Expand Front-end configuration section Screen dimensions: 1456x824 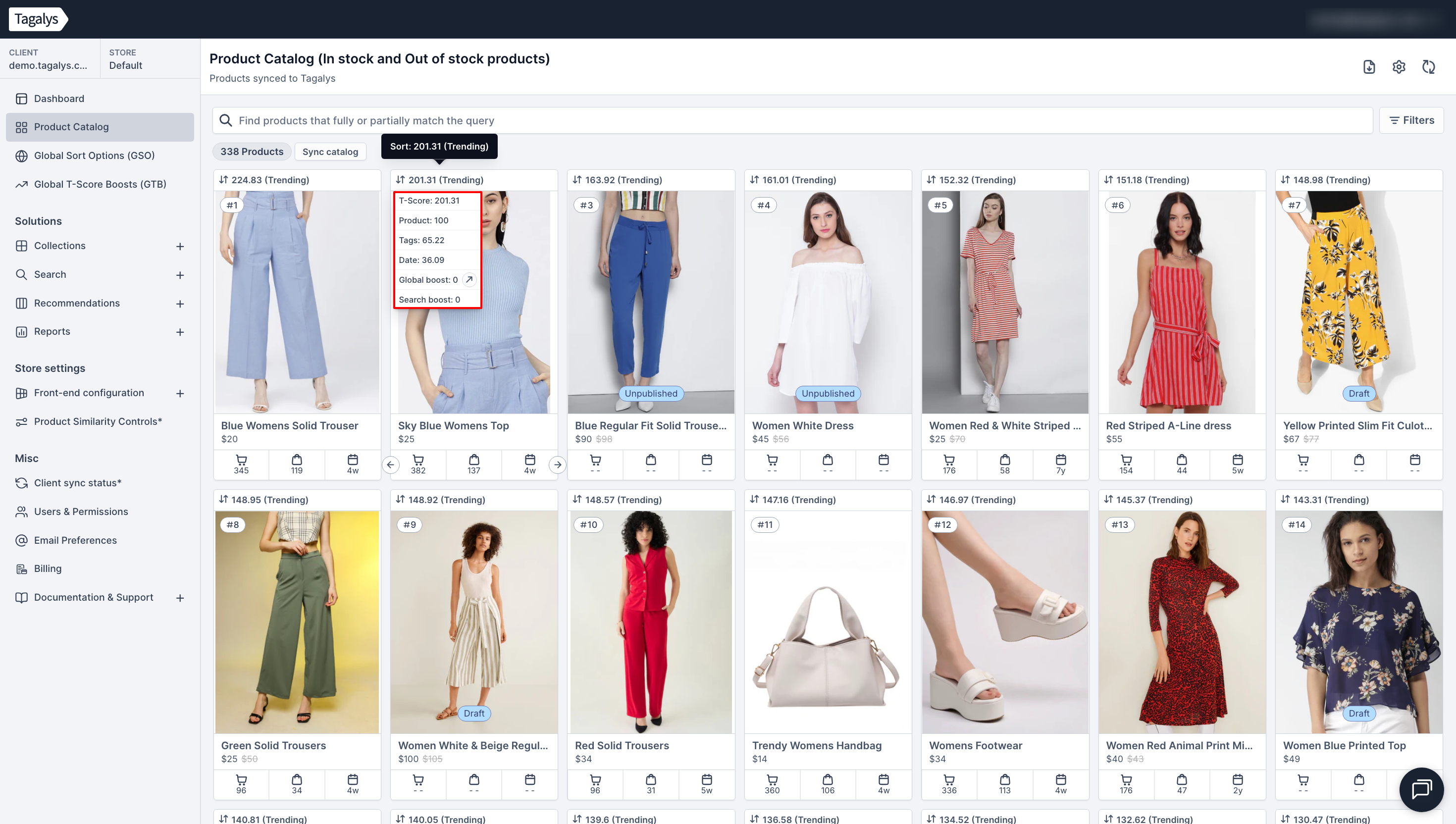pyautogui.click(x=179, y=393)
